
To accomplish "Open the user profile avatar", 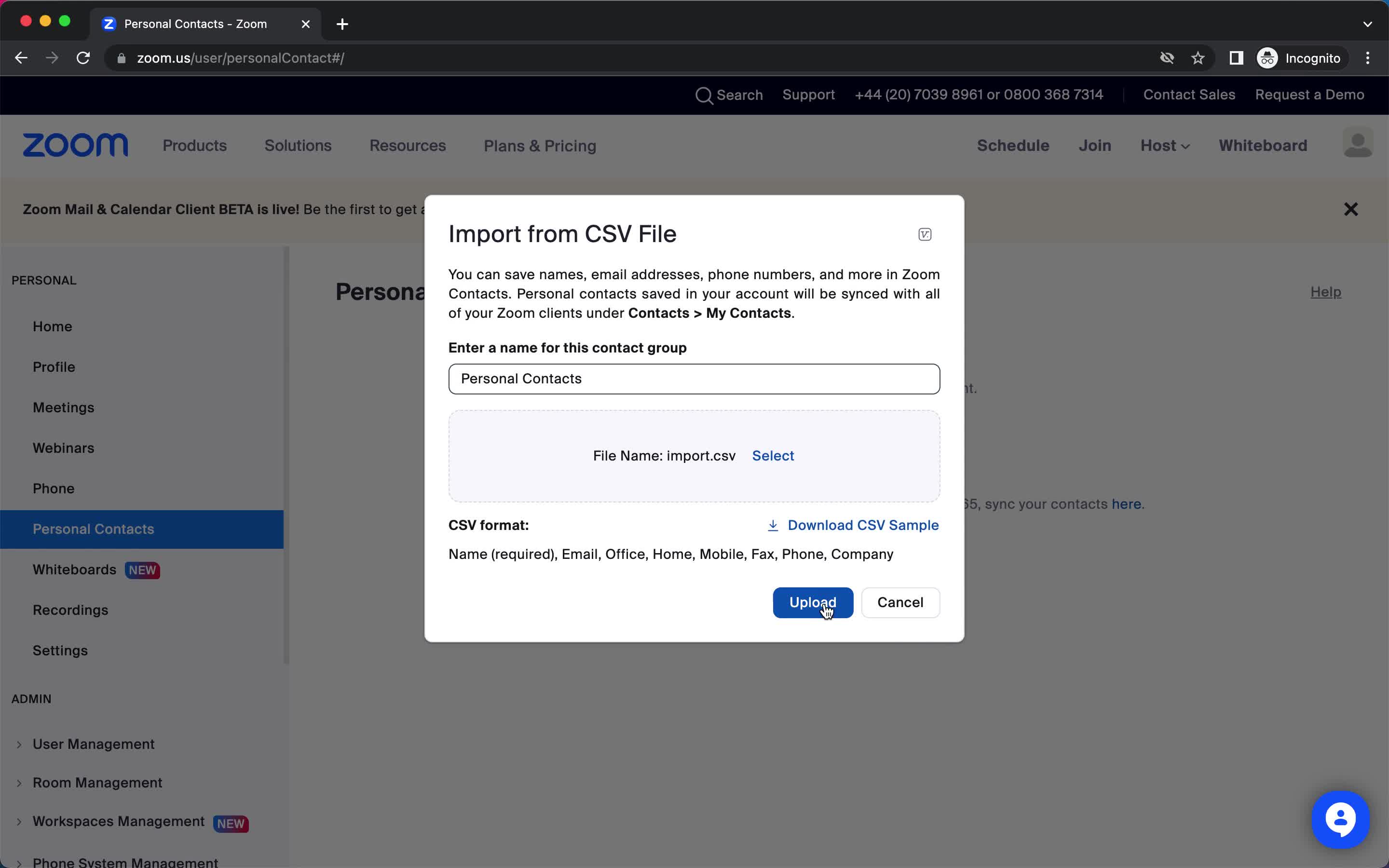I will pyautogui.click(x=1358, y=143).
